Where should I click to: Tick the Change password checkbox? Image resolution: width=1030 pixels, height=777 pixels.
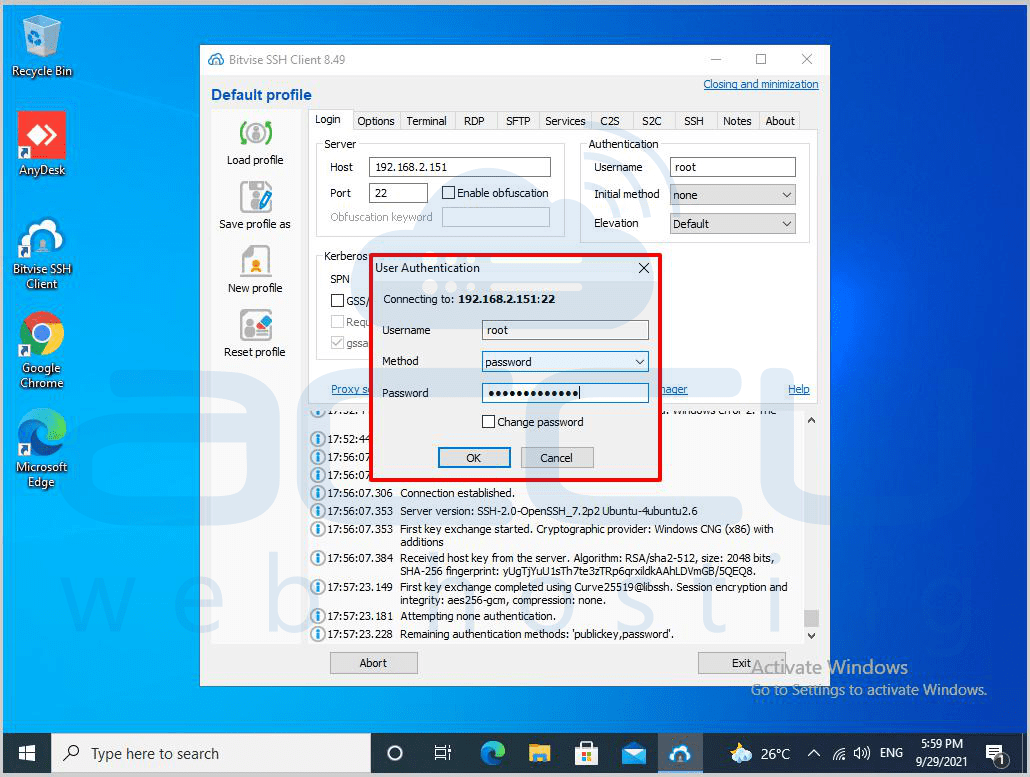point(488,422)
